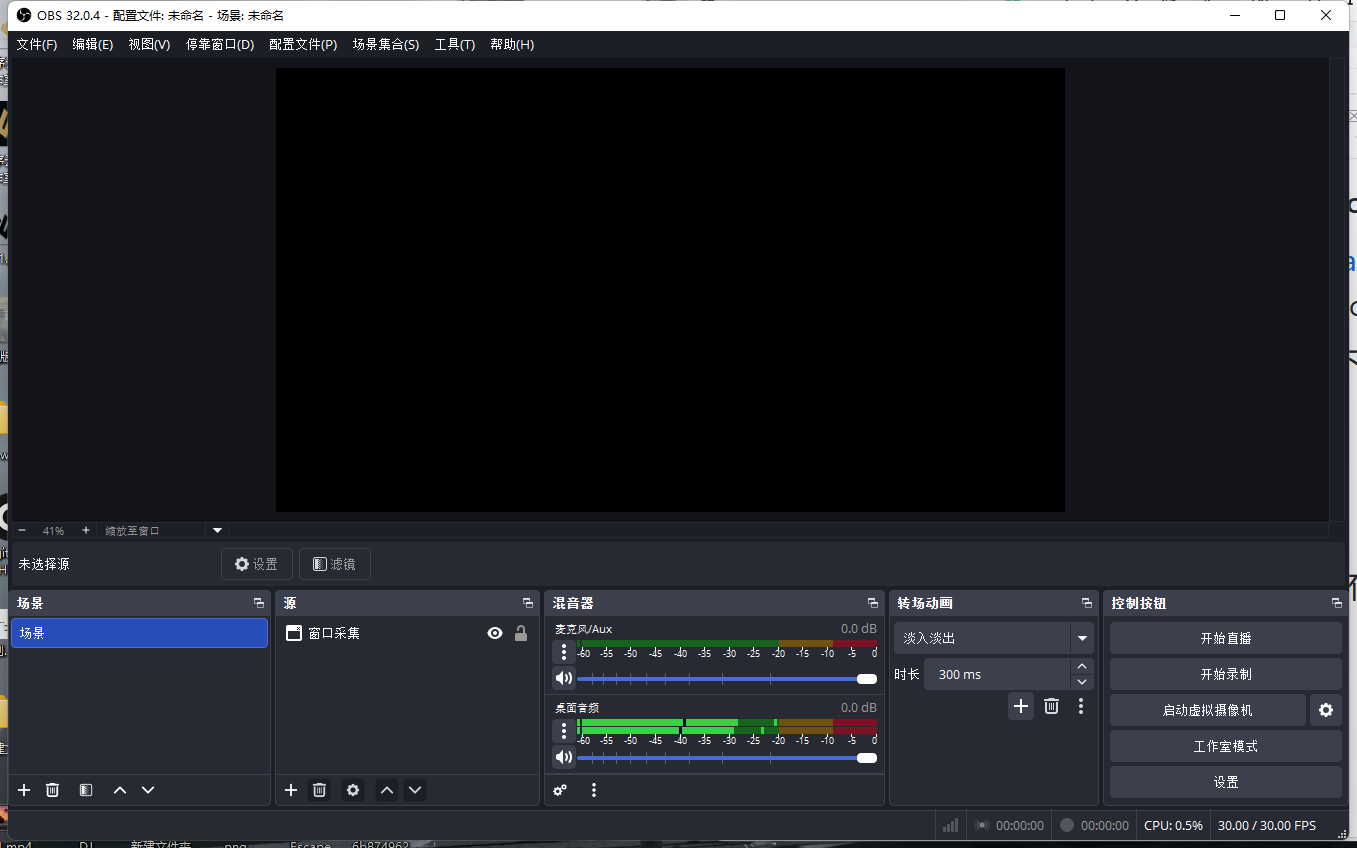Hide the 窗口采集 source via eye icon

[x=495, y=633]
